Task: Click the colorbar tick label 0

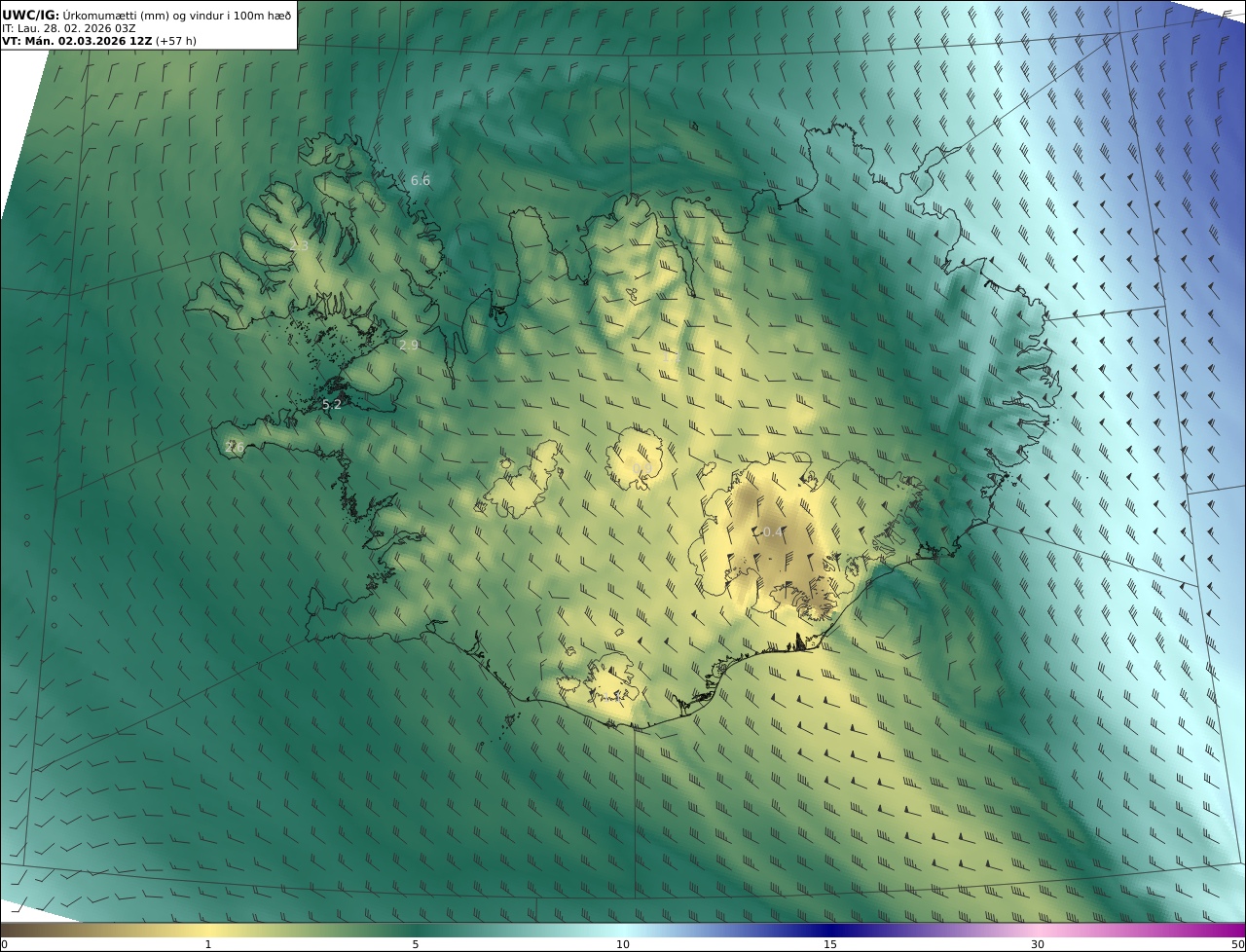Action: pyautogui.click(x=4, y=944)
